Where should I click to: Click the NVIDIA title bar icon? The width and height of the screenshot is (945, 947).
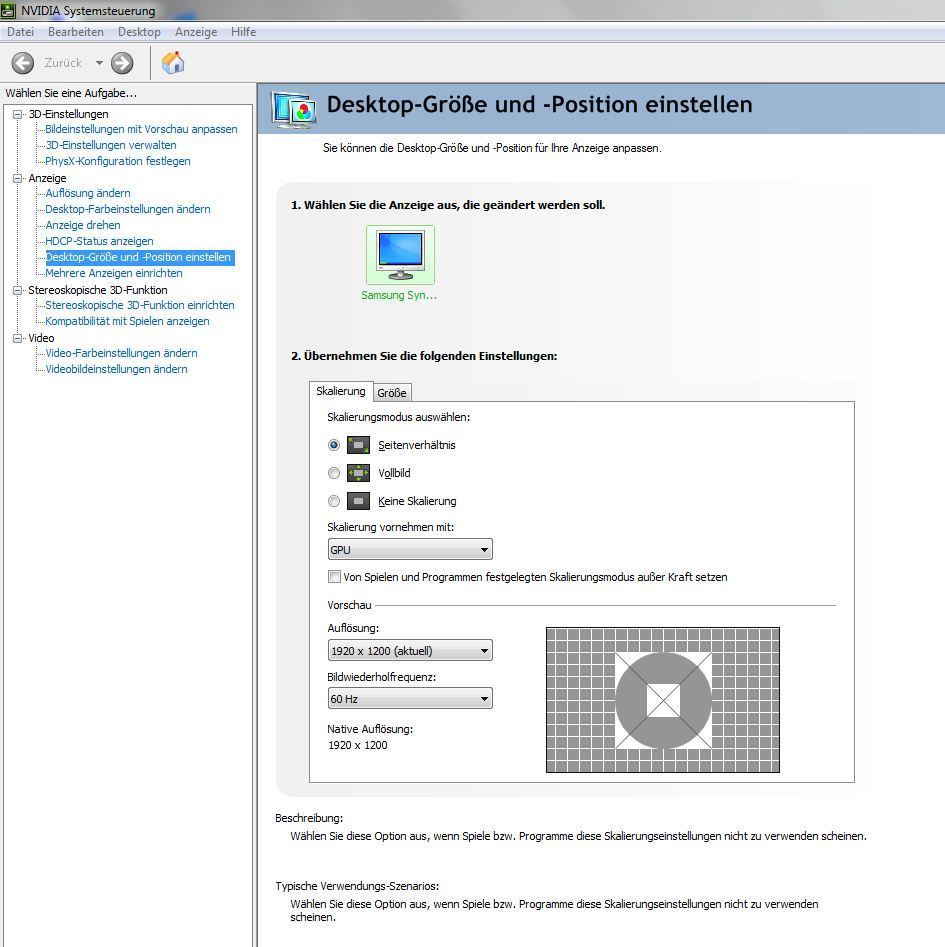(x=8, y=10)
